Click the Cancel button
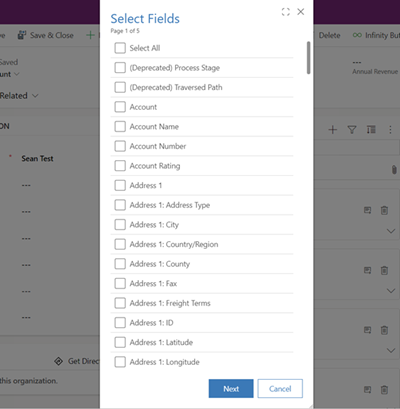400x409 pixels. (280, 389)
